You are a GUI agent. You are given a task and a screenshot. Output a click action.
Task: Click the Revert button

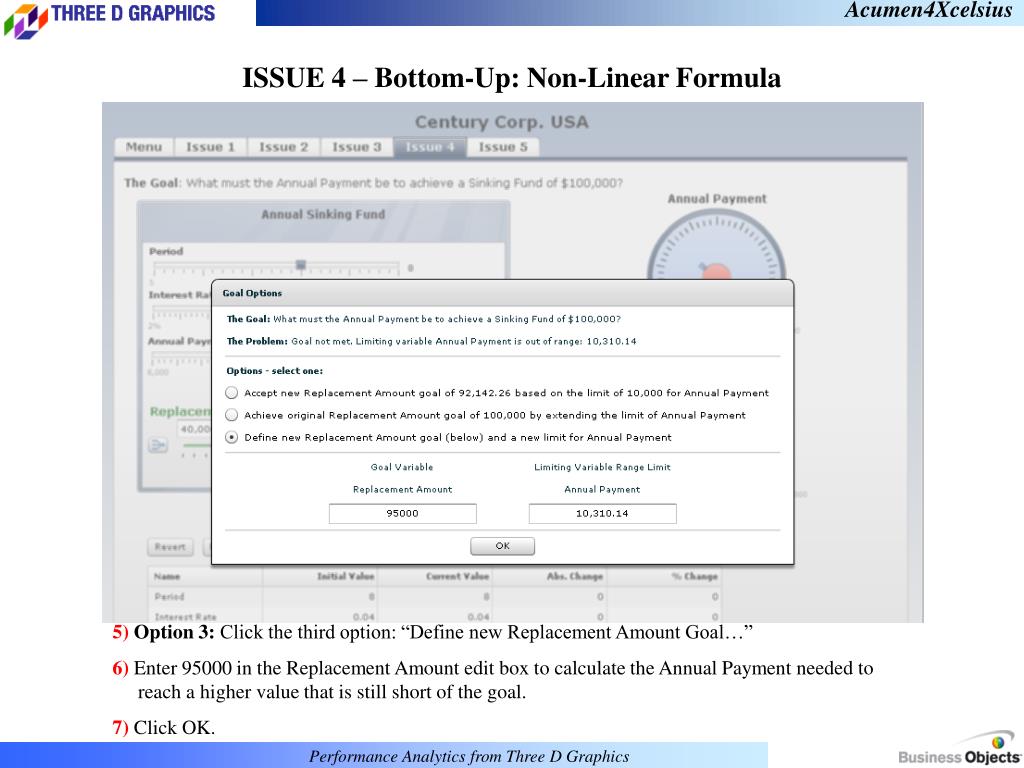pyautogui.click(x=170, y=547)
